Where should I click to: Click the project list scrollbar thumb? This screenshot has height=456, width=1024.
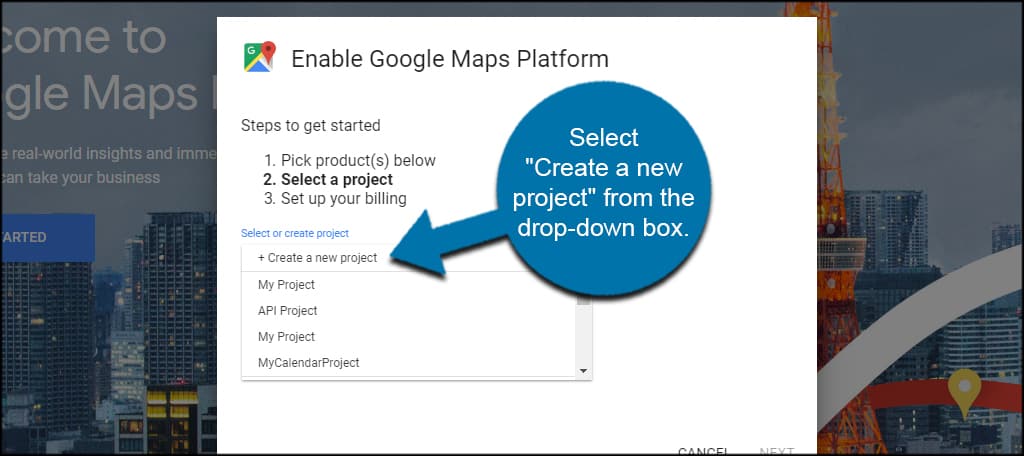583,301
